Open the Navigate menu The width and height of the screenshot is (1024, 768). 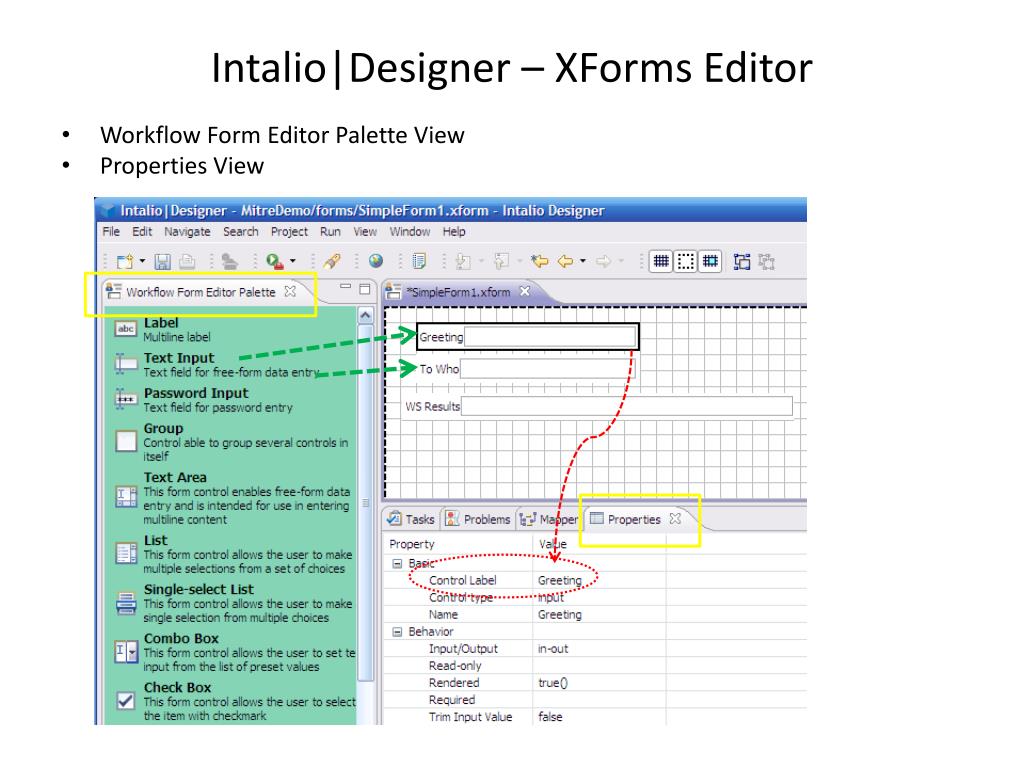[x=187, y=232]
